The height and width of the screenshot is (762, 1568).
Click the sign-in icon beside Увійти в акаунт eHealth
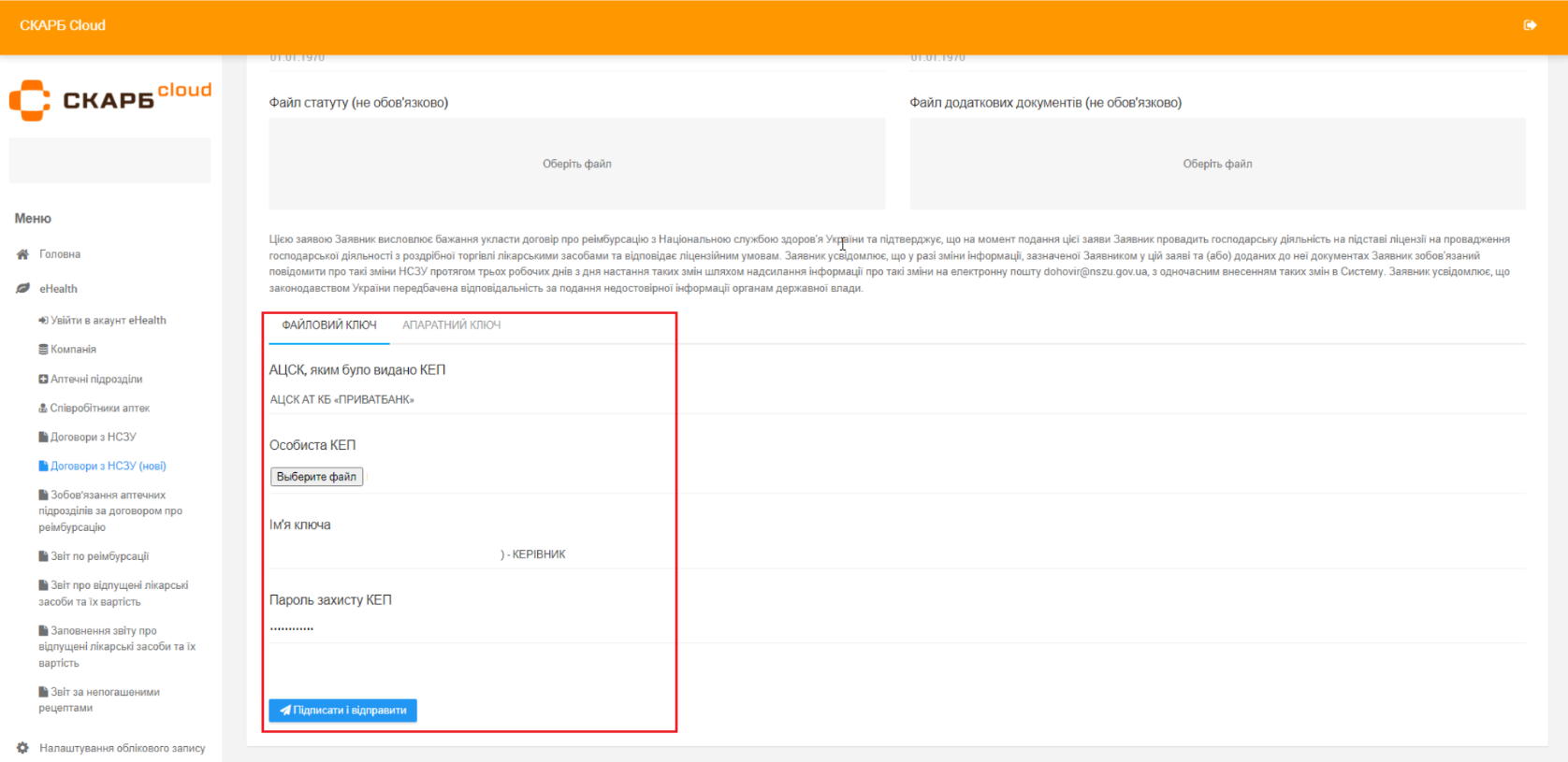pyautogui.click(x=43, y=321)
